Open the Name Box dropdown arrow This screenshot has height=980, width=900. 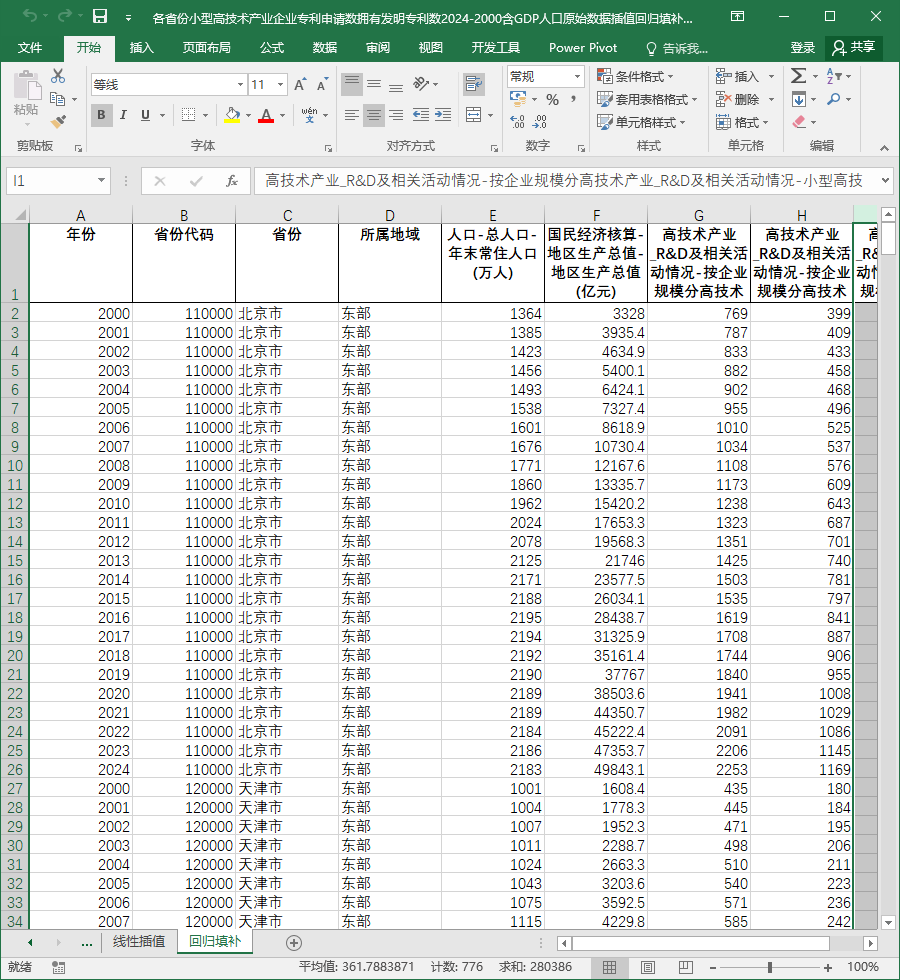pos(101,181)
